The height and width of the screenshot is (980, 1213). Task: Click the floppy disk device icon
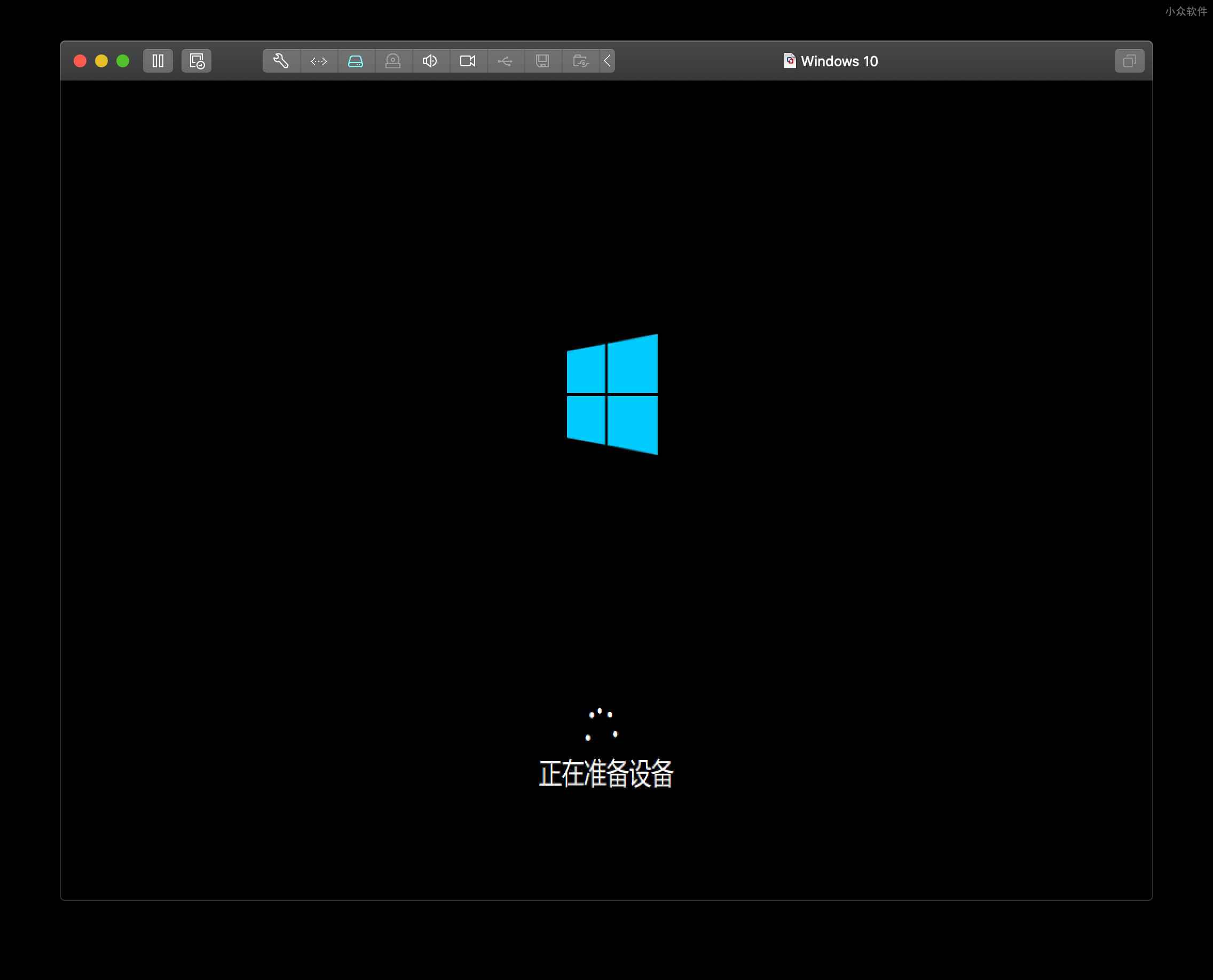point(542,61)
